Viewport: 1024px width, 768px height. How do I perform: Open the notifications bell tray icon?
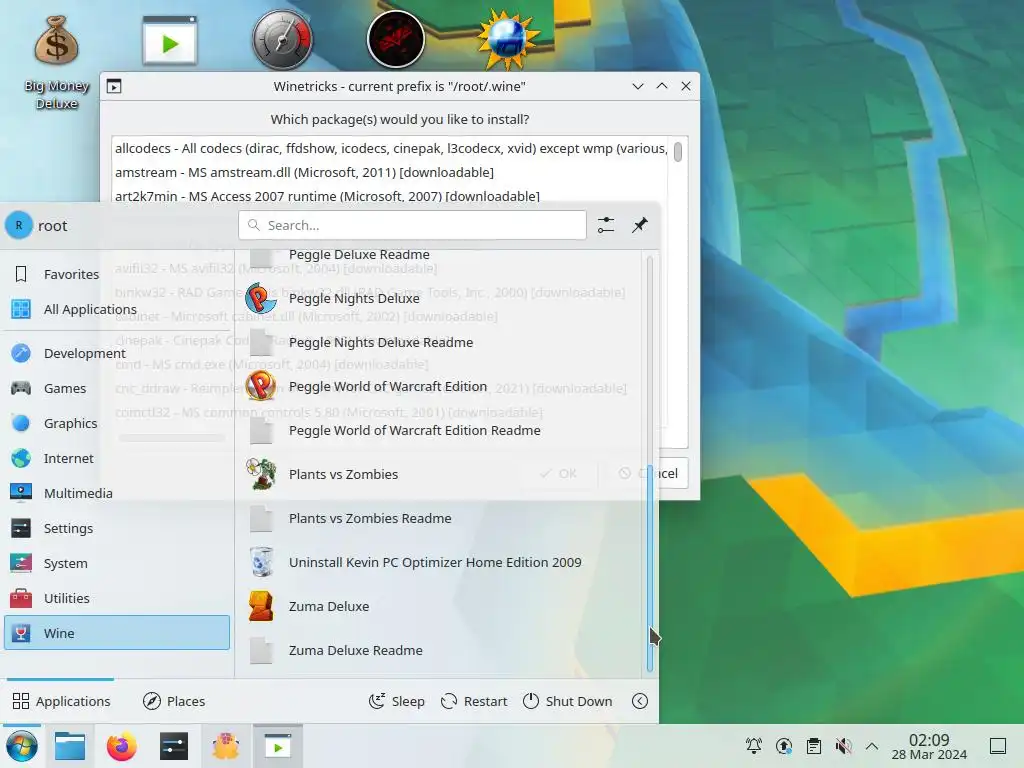tap(754, 746)
